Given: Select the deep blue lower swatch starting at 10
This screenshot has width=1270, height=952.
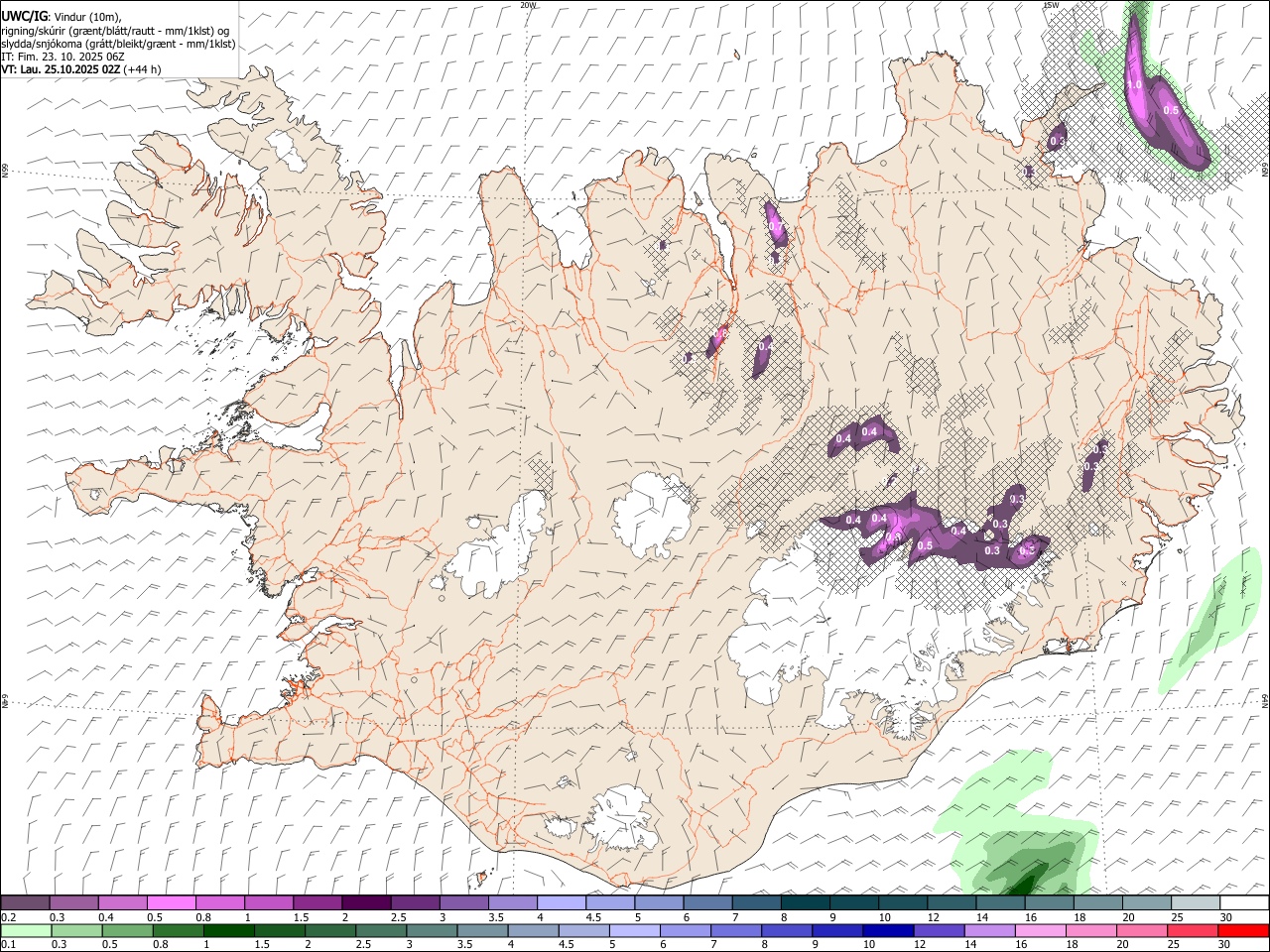Looking at the screenshot, I should 886,930.
